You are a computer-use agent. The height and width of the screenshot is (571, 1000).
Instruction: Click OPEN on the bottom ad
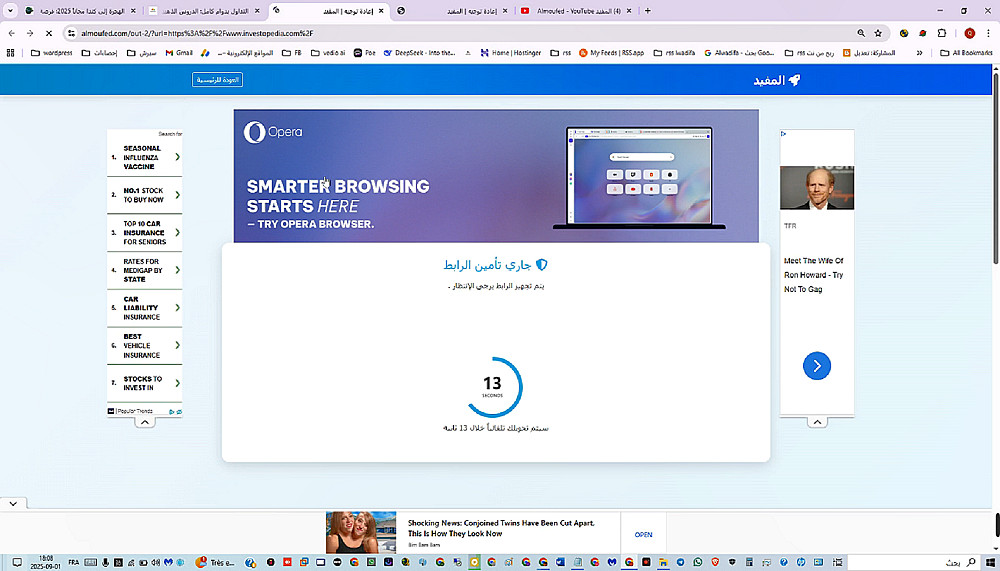(x=643, y=535)
